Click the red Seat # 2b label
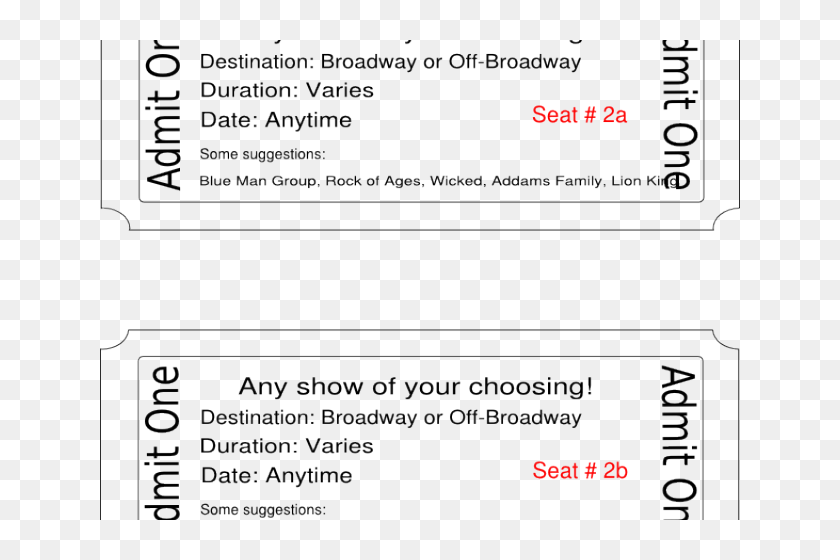Screen dimensions: 840x560 [580, 471]
